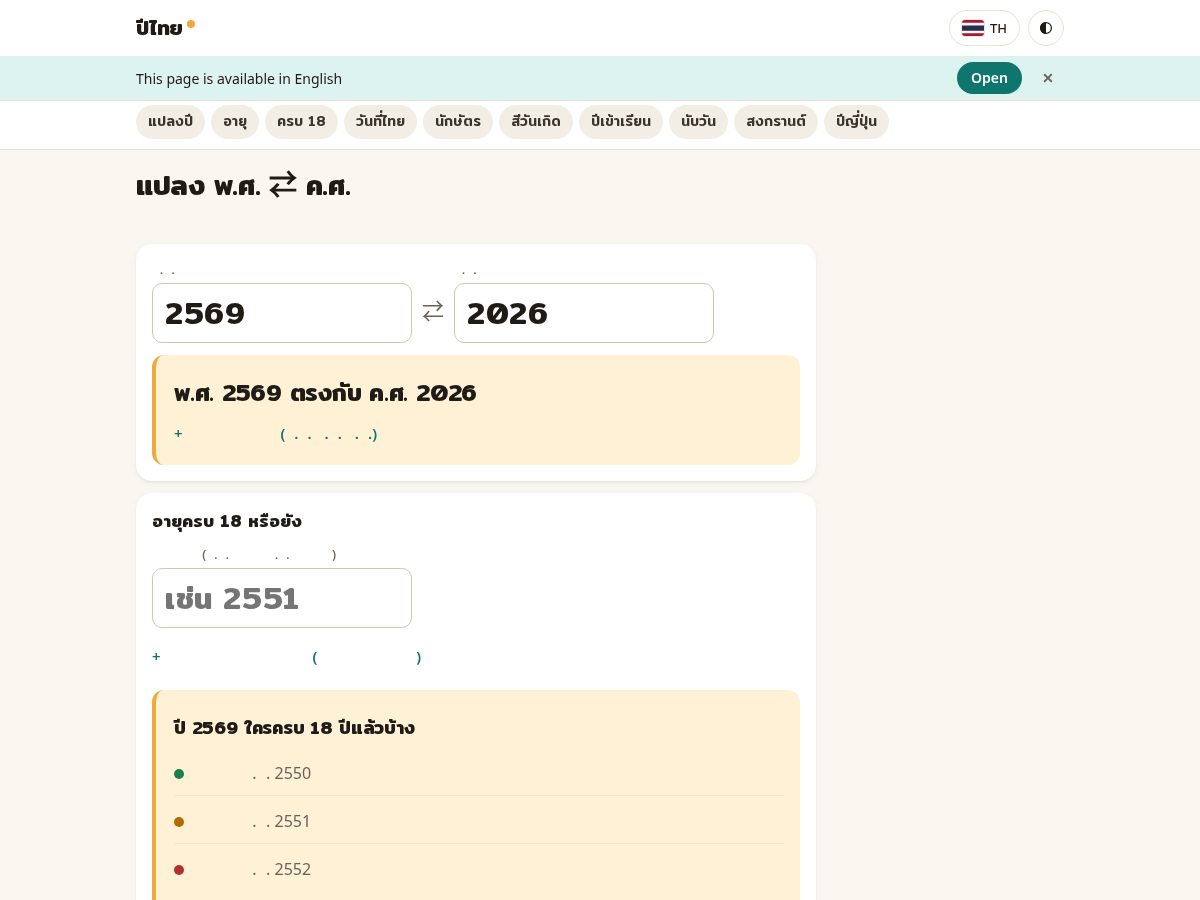
Task: Click the birth year field เช่น 2551
Action: 282,598
